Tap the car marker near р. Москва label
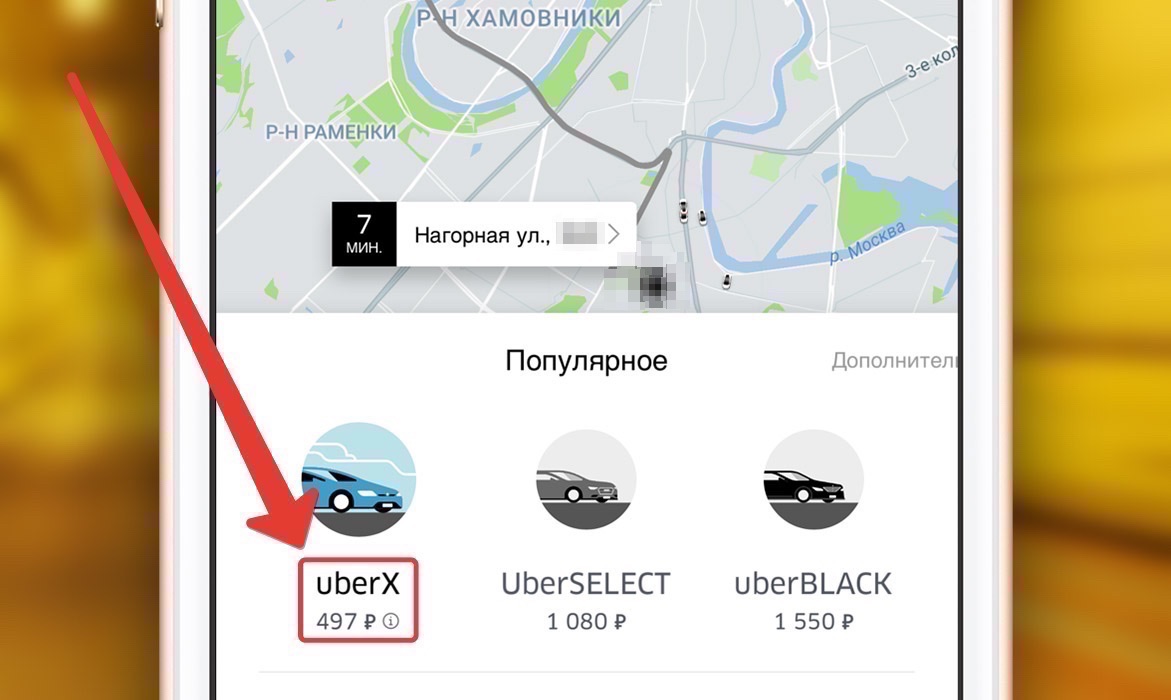1171x700 pixels. point(726,282)
